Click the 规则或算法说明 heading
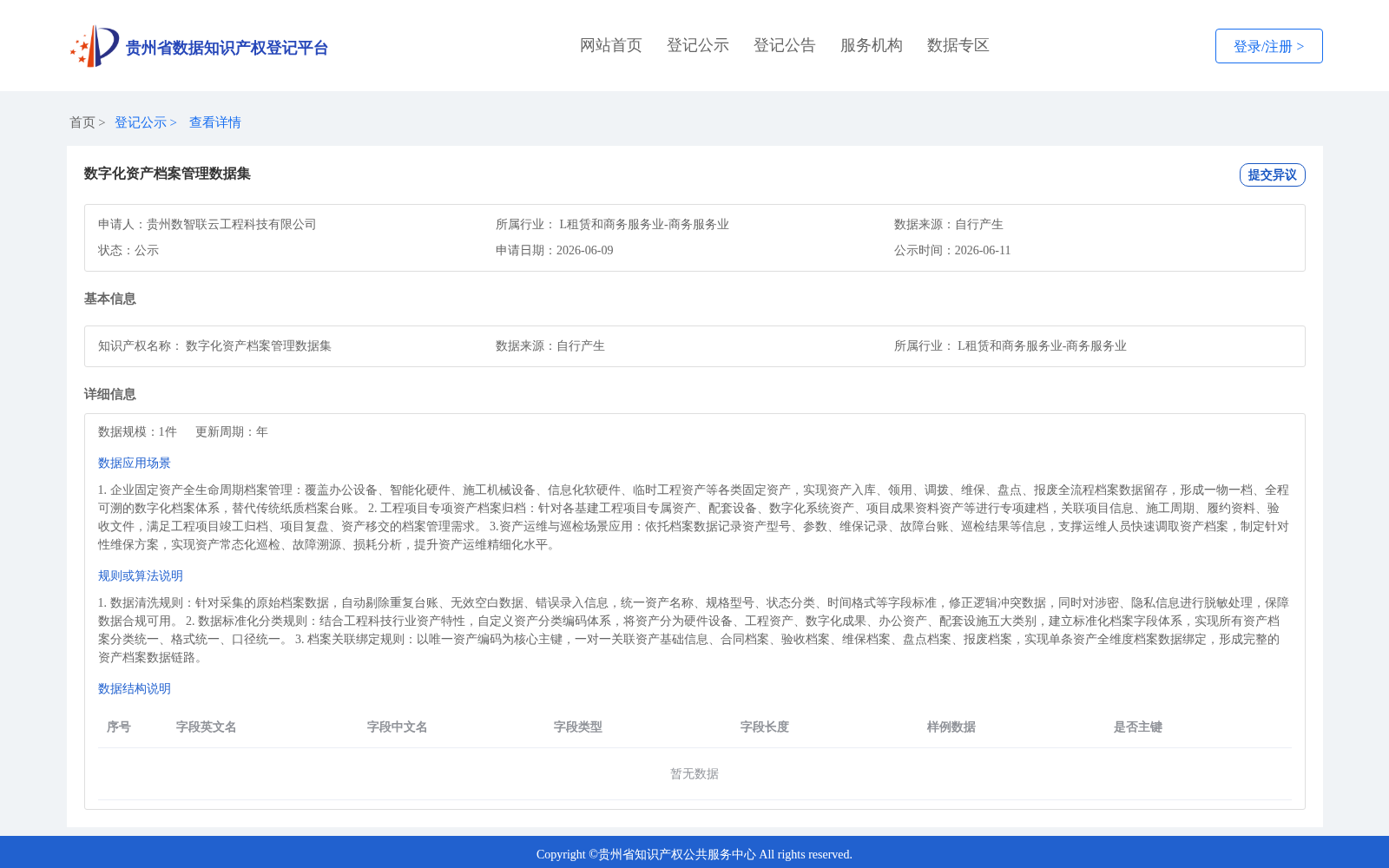1389x868 pixels. pos(141,575)
